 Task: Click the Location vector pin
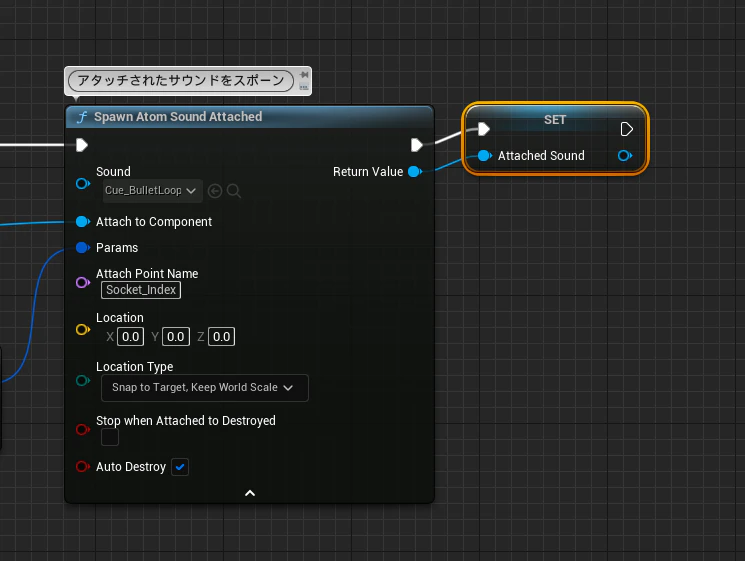click(83, 329)
